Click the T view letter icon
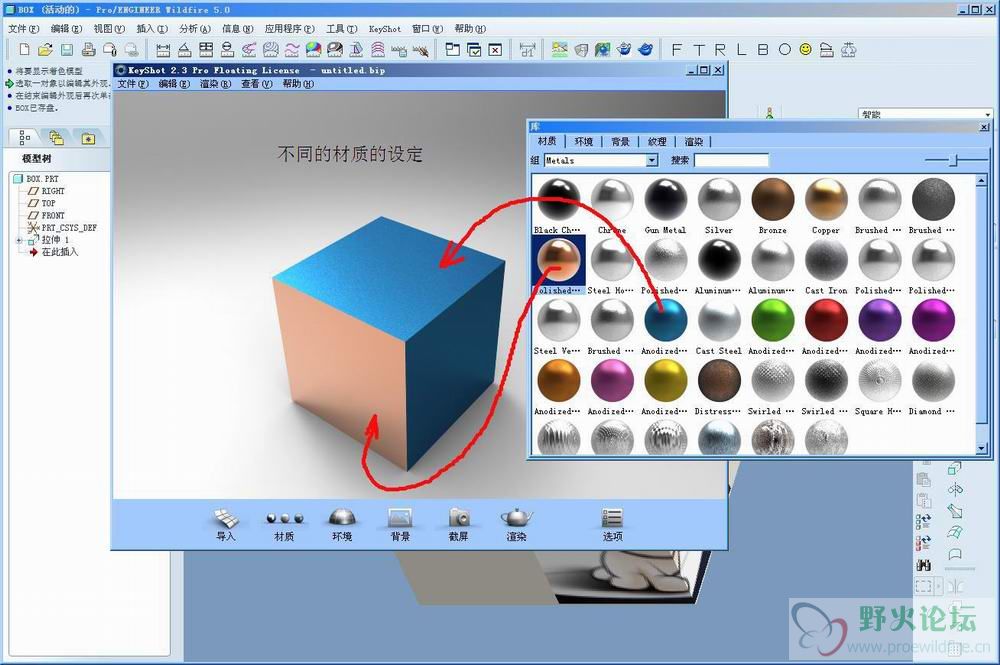The image size is (1000, 665). [699, 50]
